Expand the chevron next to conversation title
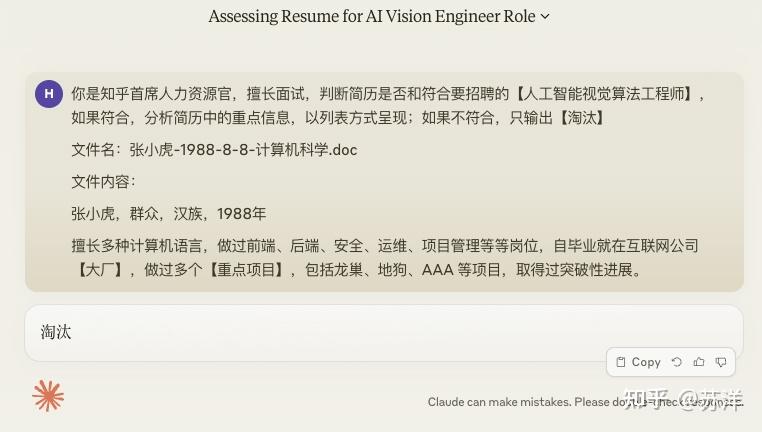The width and height of the screenshot is (762, 432). [x=545, y=17]
